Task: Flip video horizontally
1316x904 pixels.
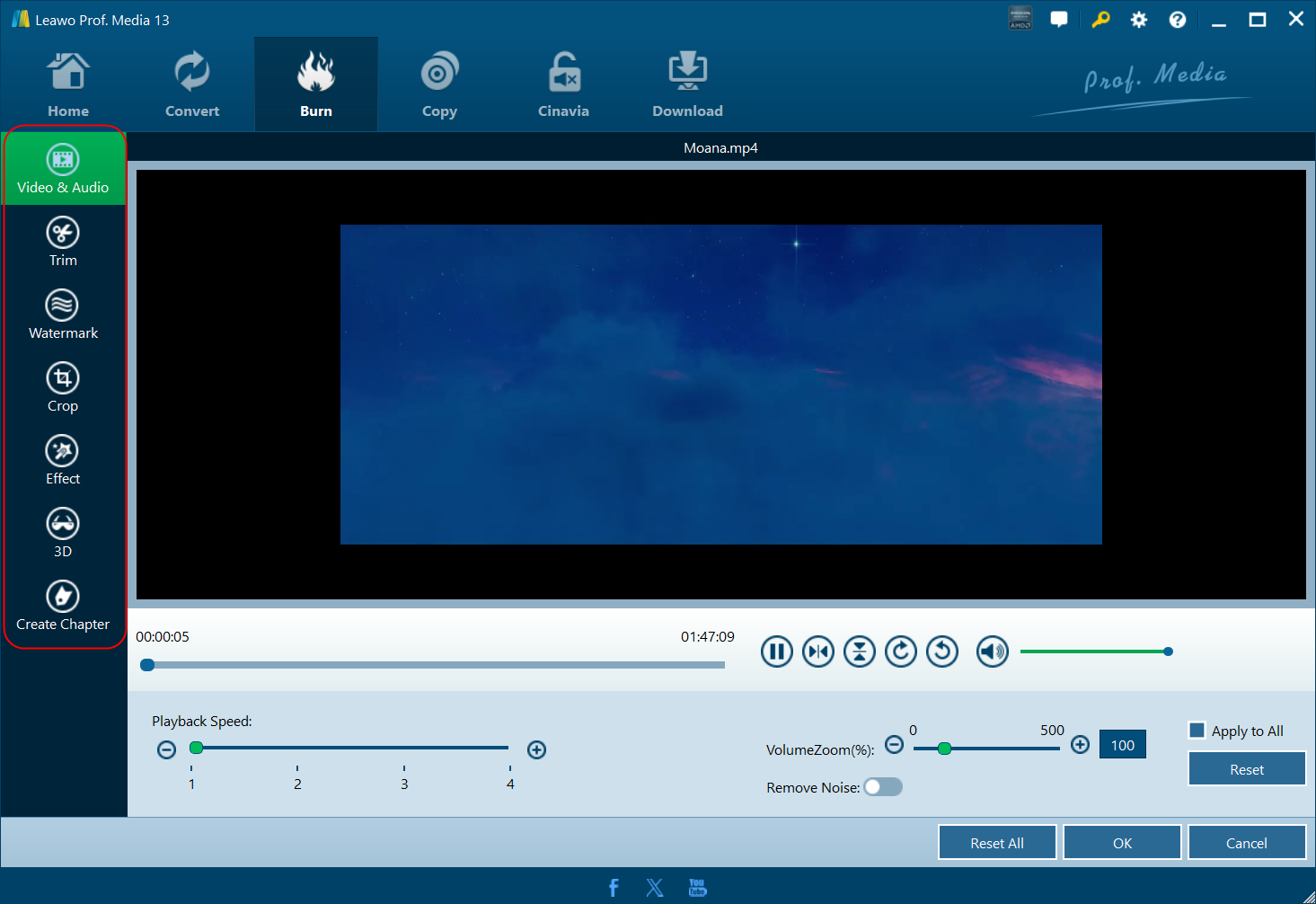Action: [x=817, y=651]
